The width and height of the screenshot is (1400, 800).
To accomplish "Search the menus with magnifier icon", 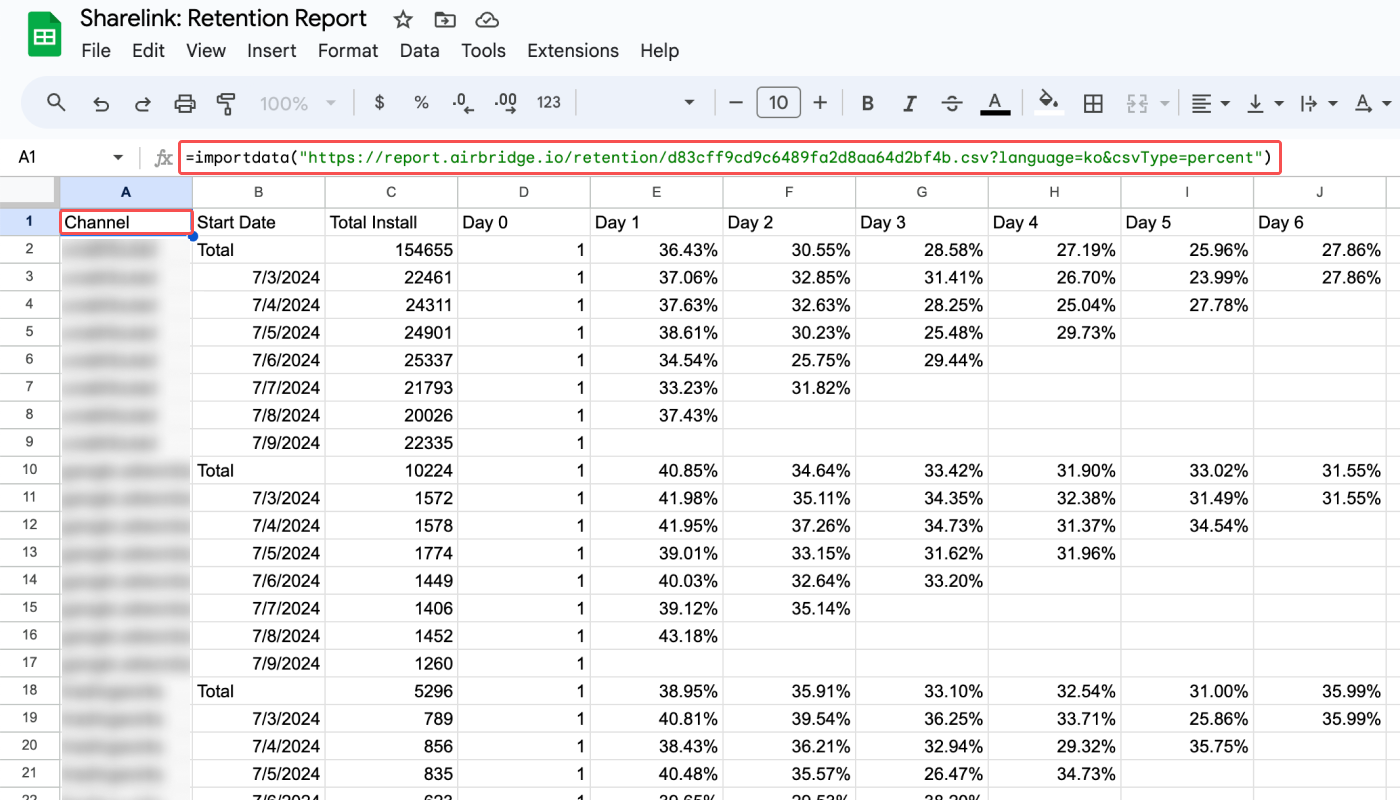I will (57, 102).
